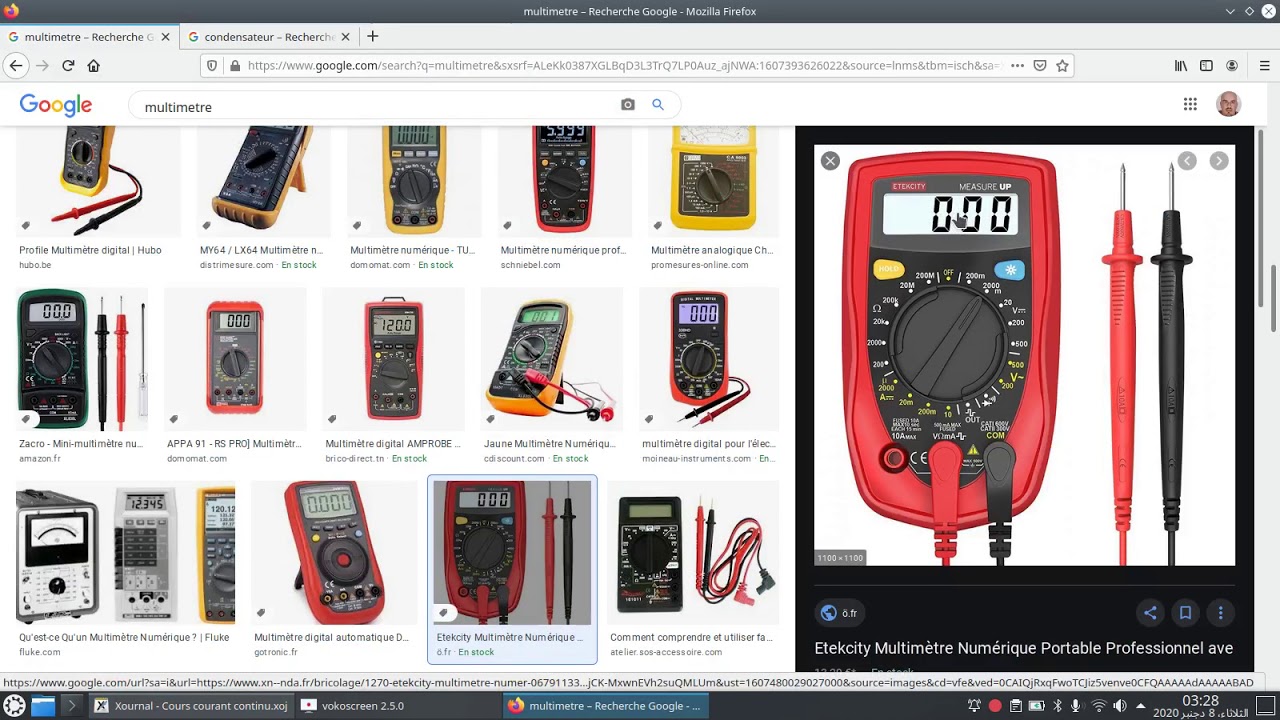Click the Google search magnifier button
1280x720 pixels.
pos(658,105)
